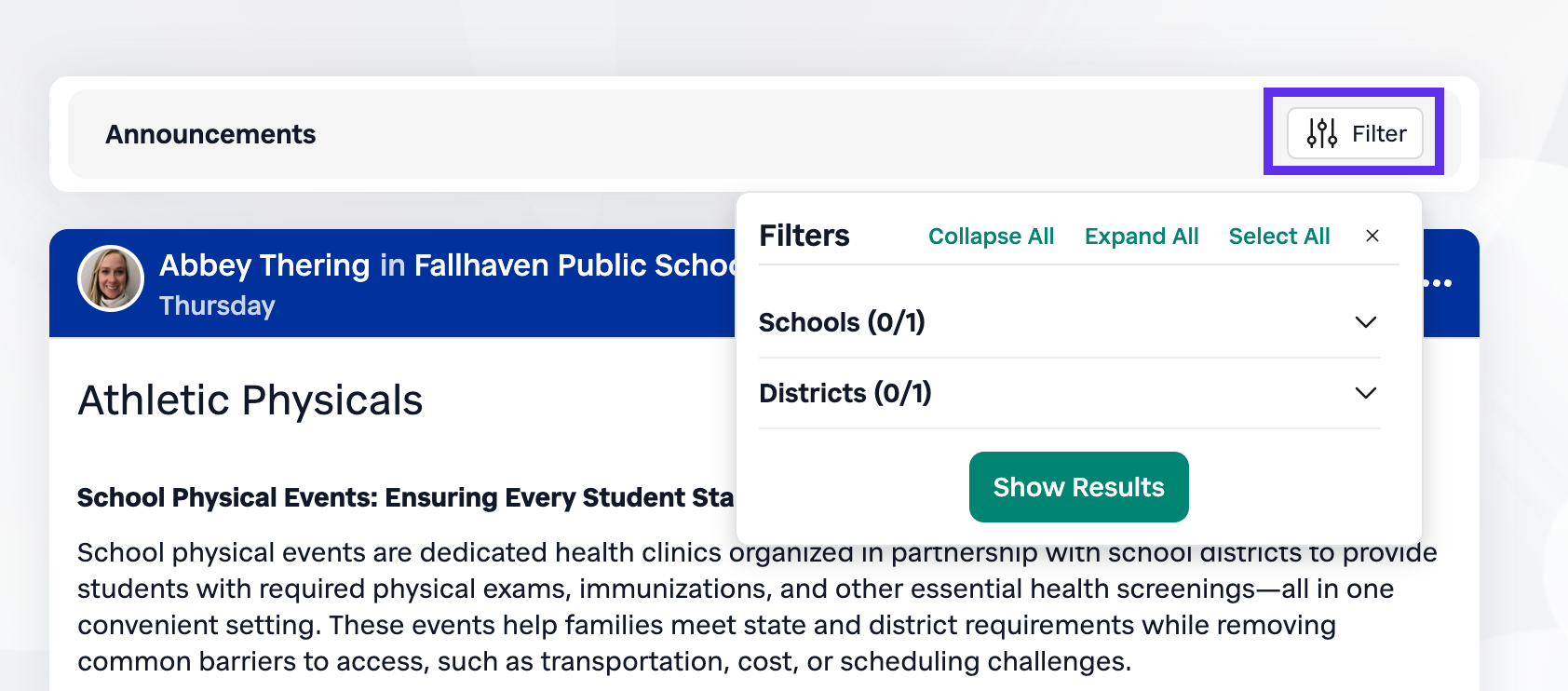Screen dimensions: 1568x691
Task: Click Abbey Thering's profile photo
Action: click(111, 278)
